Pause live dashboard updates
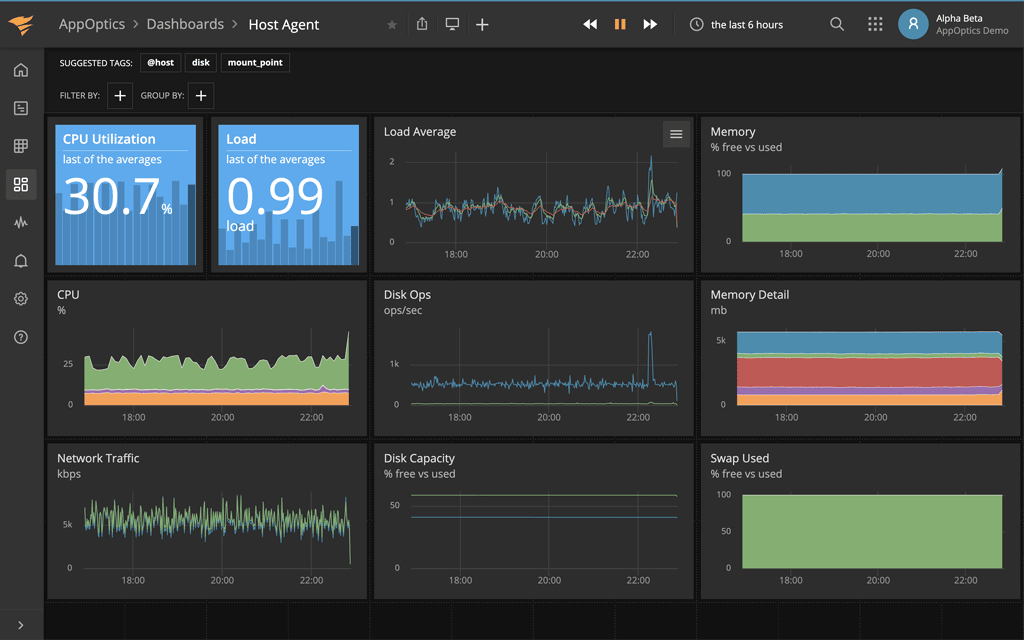Viewport: 1024px width, 640px height. [620, 24]
